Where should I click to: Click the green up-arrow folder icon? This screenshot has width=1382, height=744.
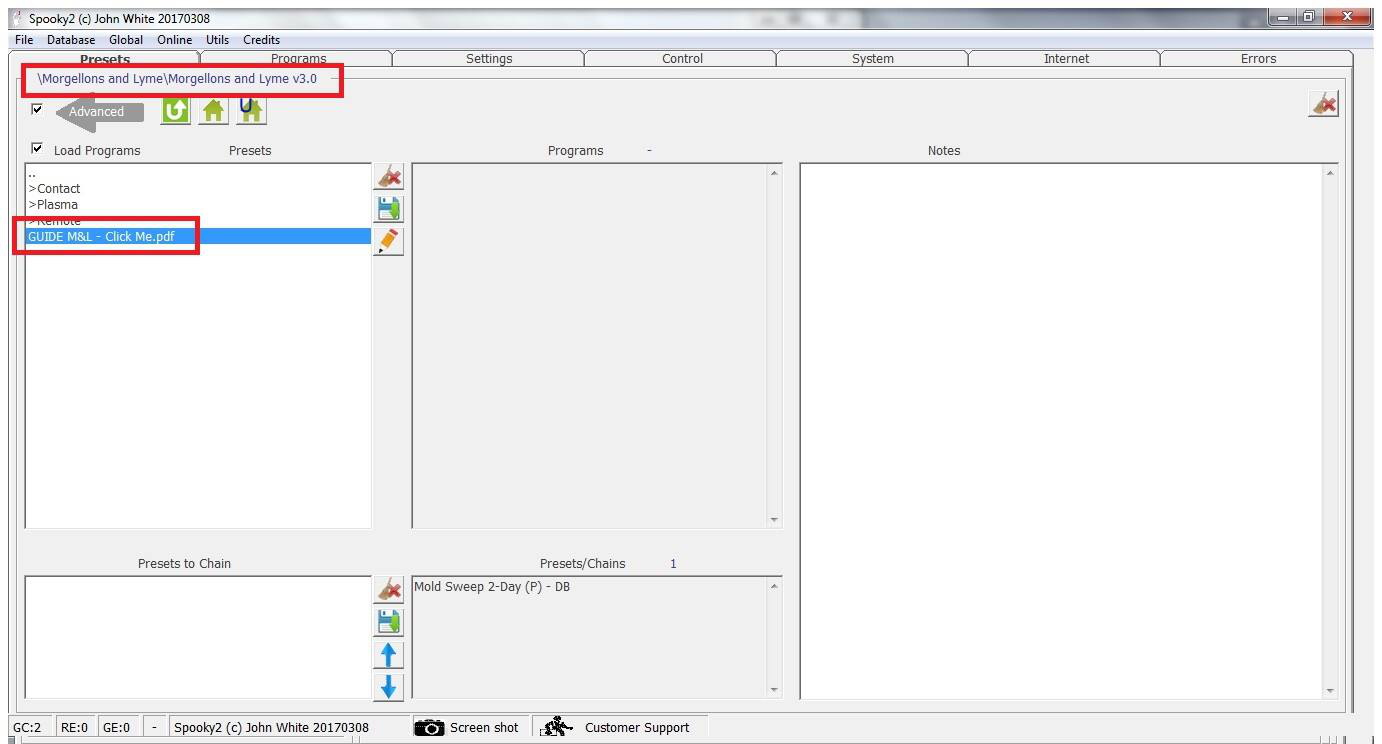pyautogui.click(x=176, y=110)
